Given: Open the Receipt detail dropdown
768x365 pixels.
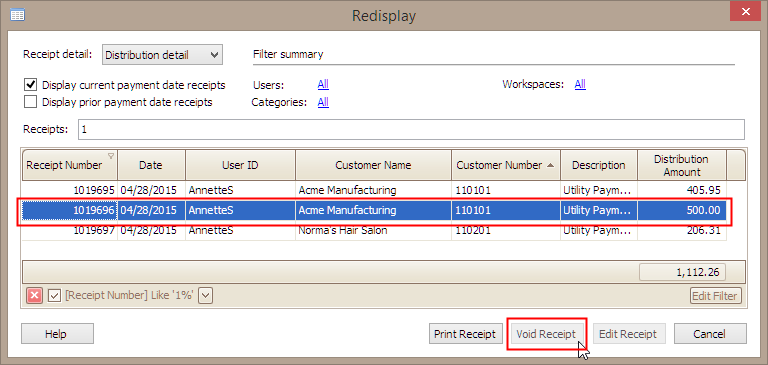Looking at the screenshot, I should [x=162, y=55].
